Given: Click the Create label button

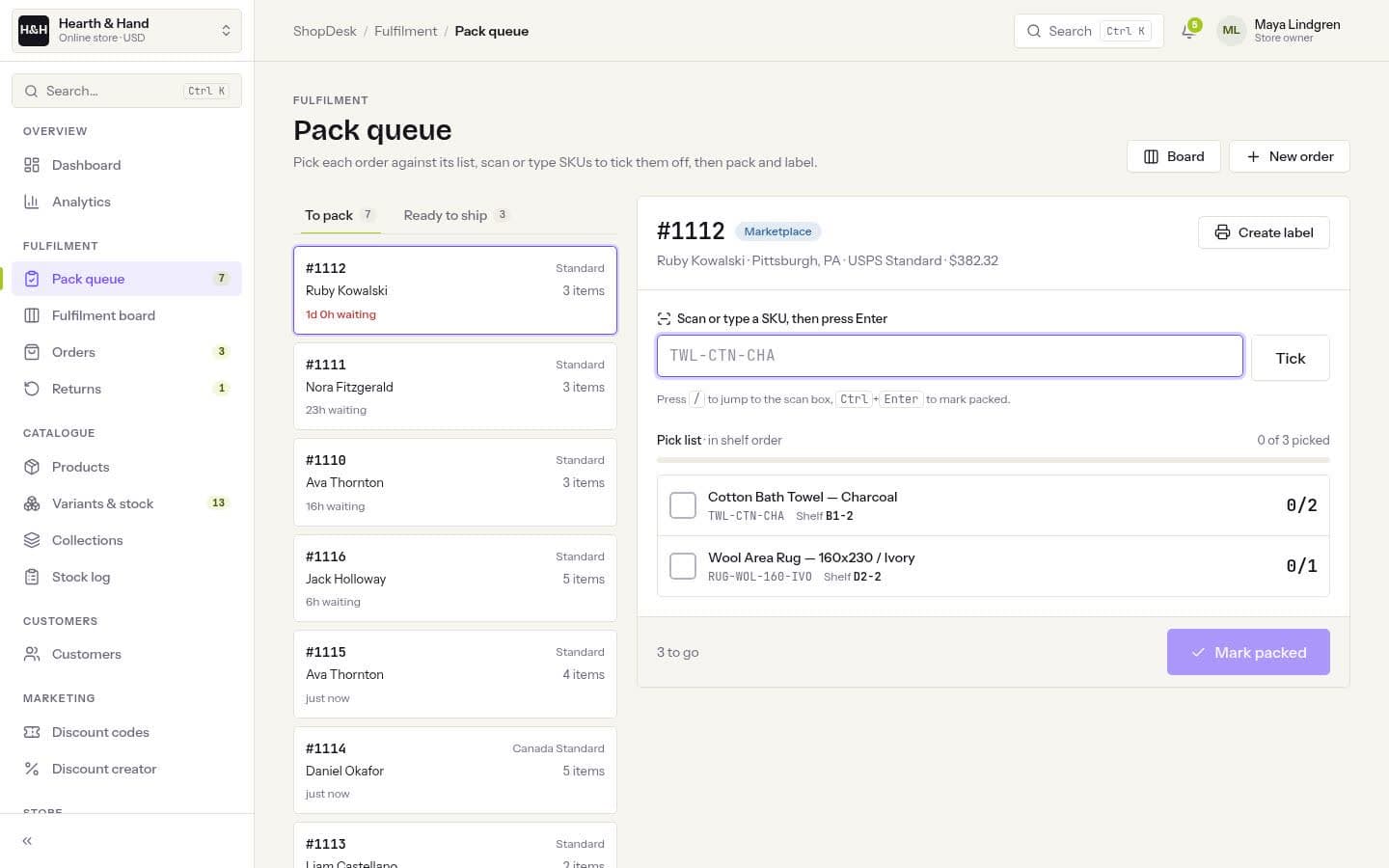Looking at the screenshot, I should click(x=1264, y=232).
